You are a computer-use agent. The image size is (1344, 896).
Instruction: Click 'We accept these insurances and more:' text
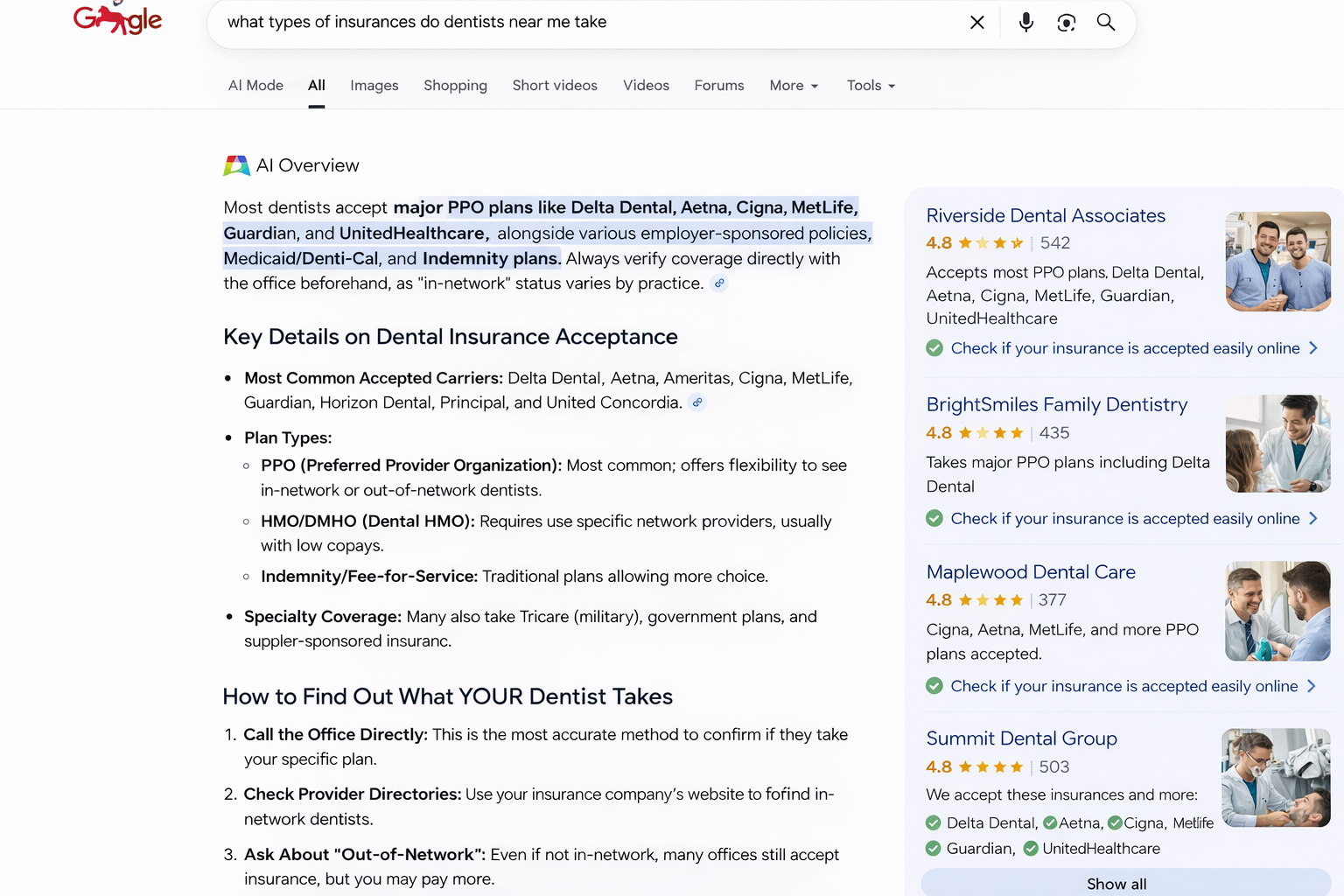tap(1061, 794)
